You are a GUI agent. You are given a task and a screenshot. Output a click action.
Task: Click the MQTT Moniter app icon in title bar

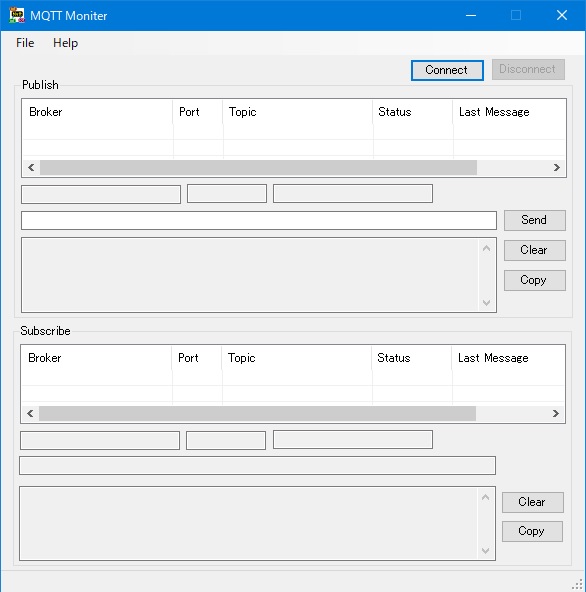[17, 15]
